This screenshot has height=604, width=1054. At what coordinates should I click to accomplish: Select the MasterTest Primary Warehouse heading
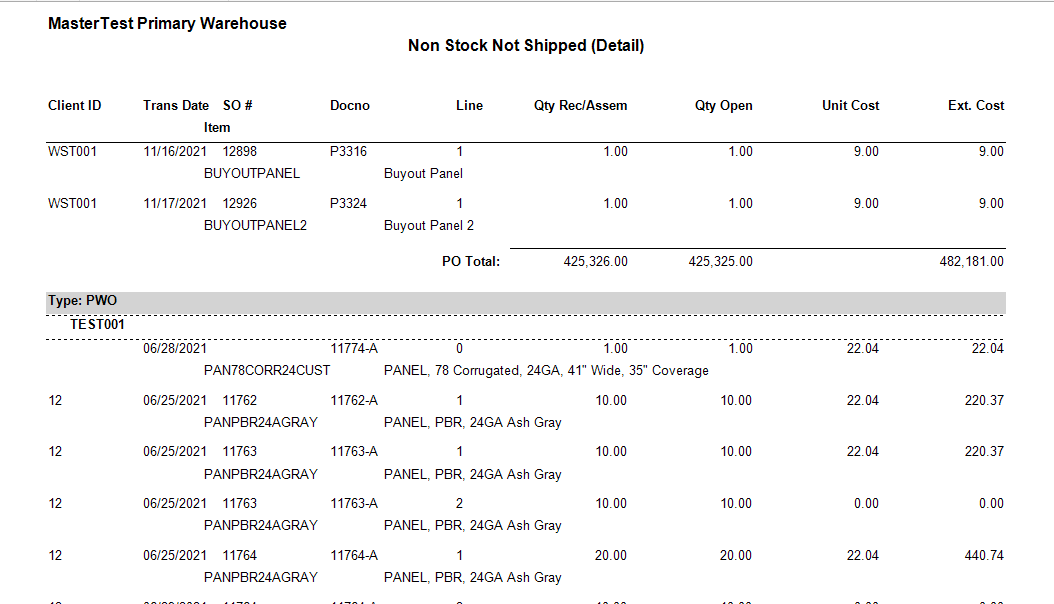[167, 24]
